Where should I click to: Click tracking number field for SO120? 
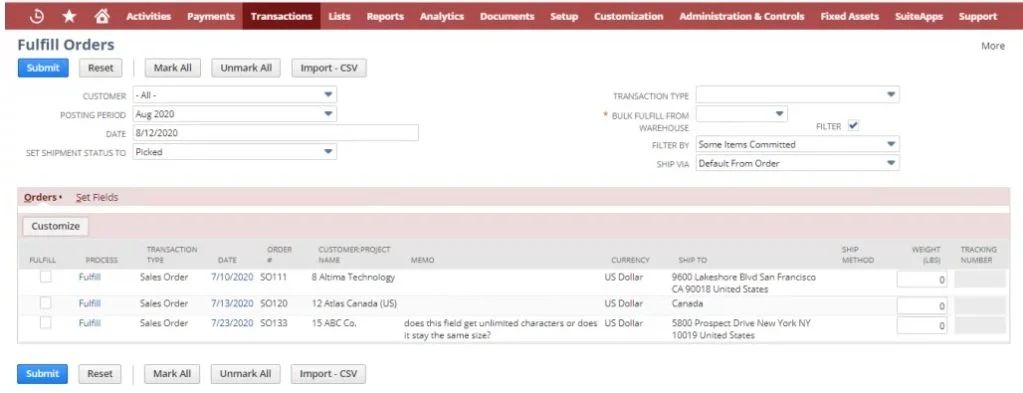(x=980, y=306)
